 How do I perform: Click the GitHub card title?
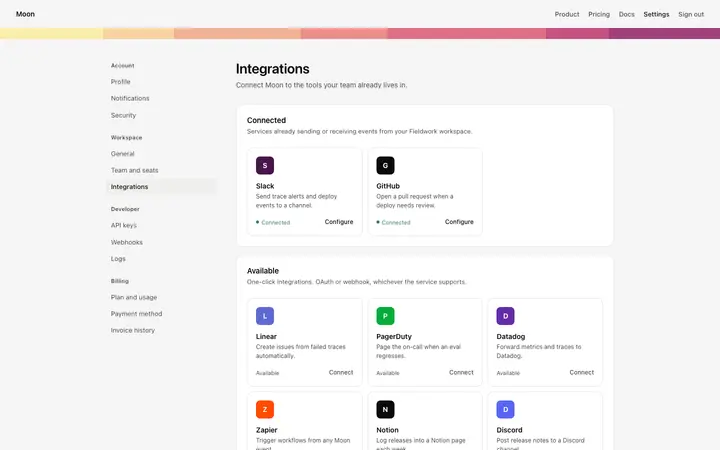click(x=388, y=186)
